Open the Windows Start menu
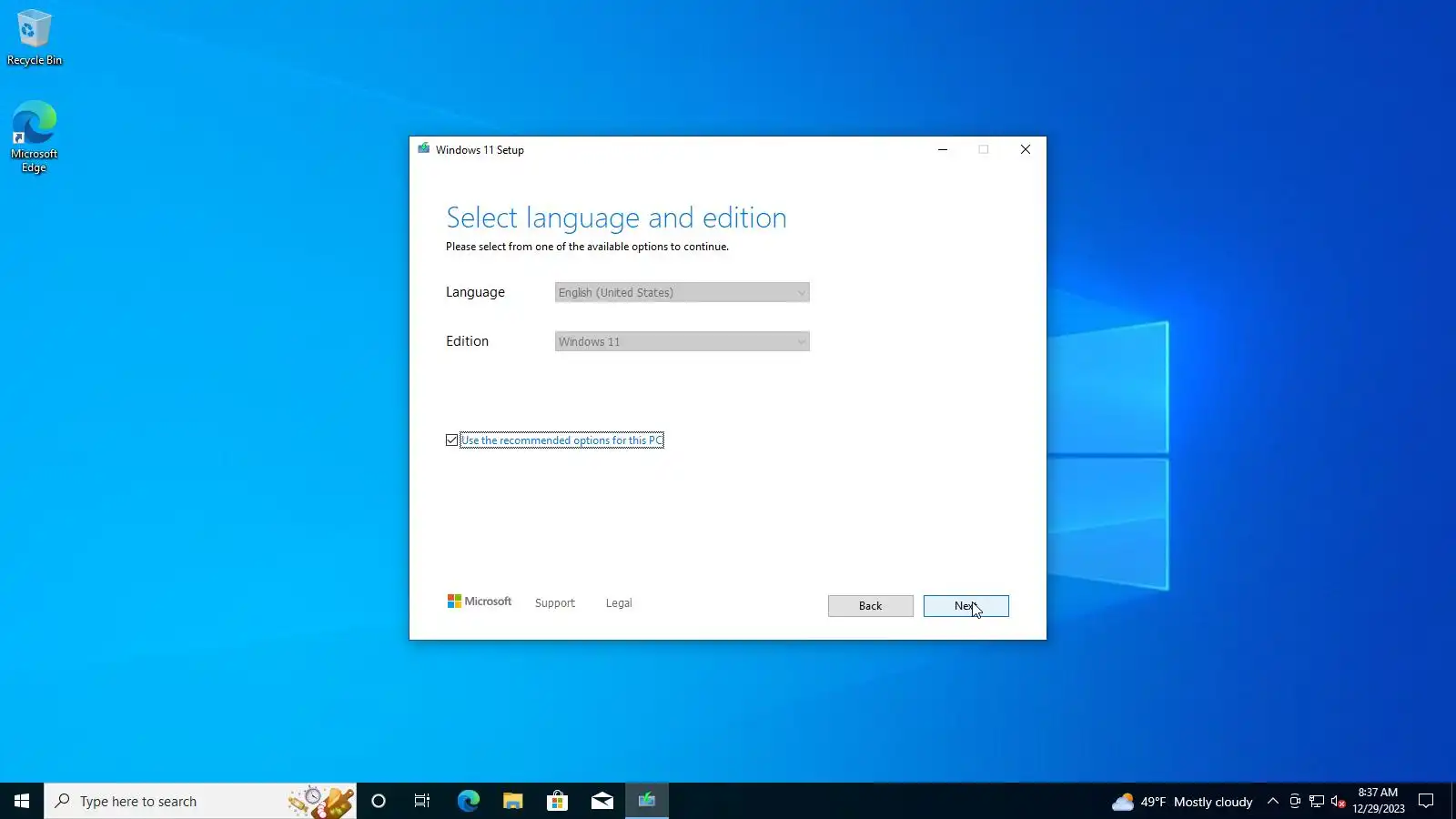The image size is (1456, 819). point(22,801)
